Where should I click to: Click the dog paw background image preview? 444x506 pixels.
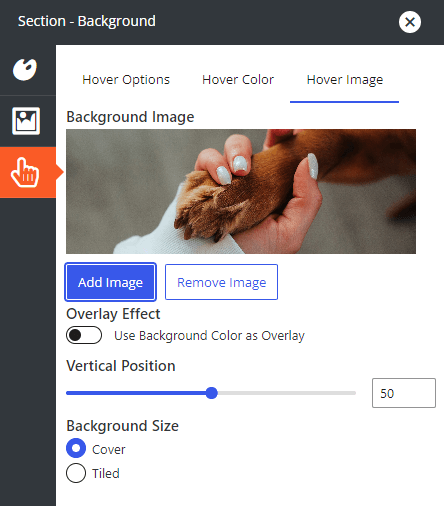tap(241, 191)
